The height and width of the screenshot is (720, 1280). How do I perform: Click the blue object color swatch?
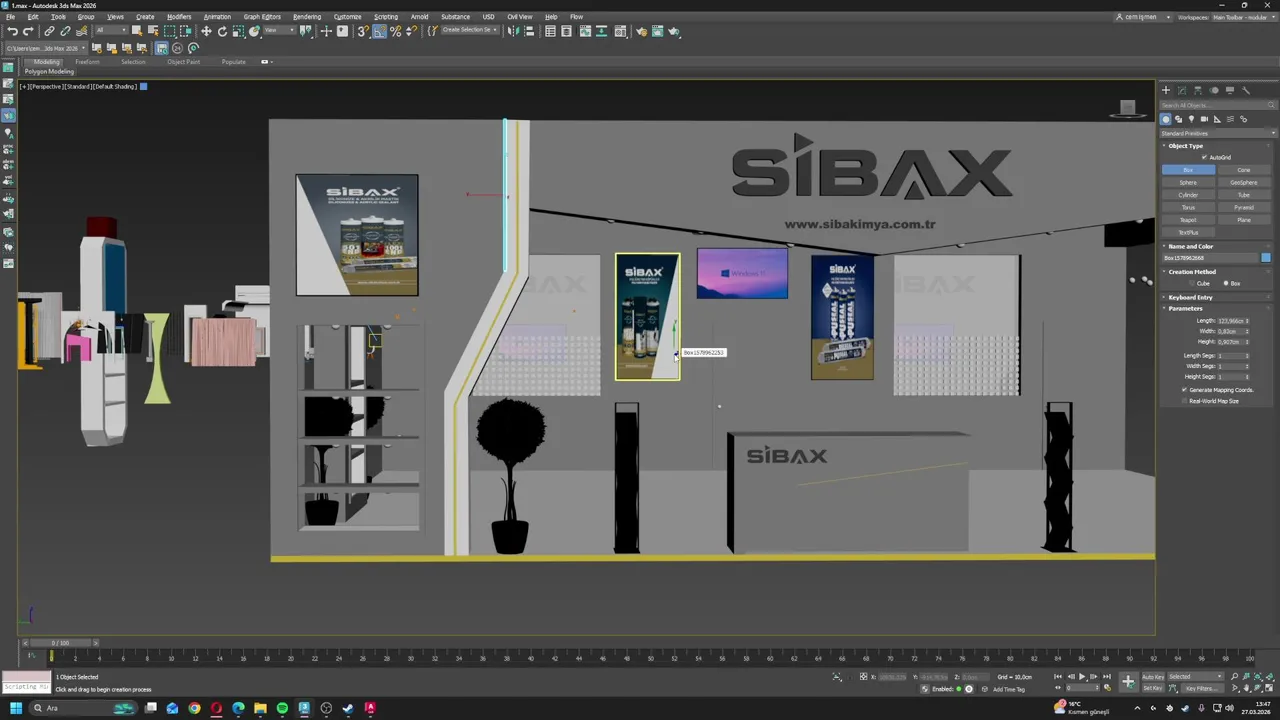coord(1265,258)
